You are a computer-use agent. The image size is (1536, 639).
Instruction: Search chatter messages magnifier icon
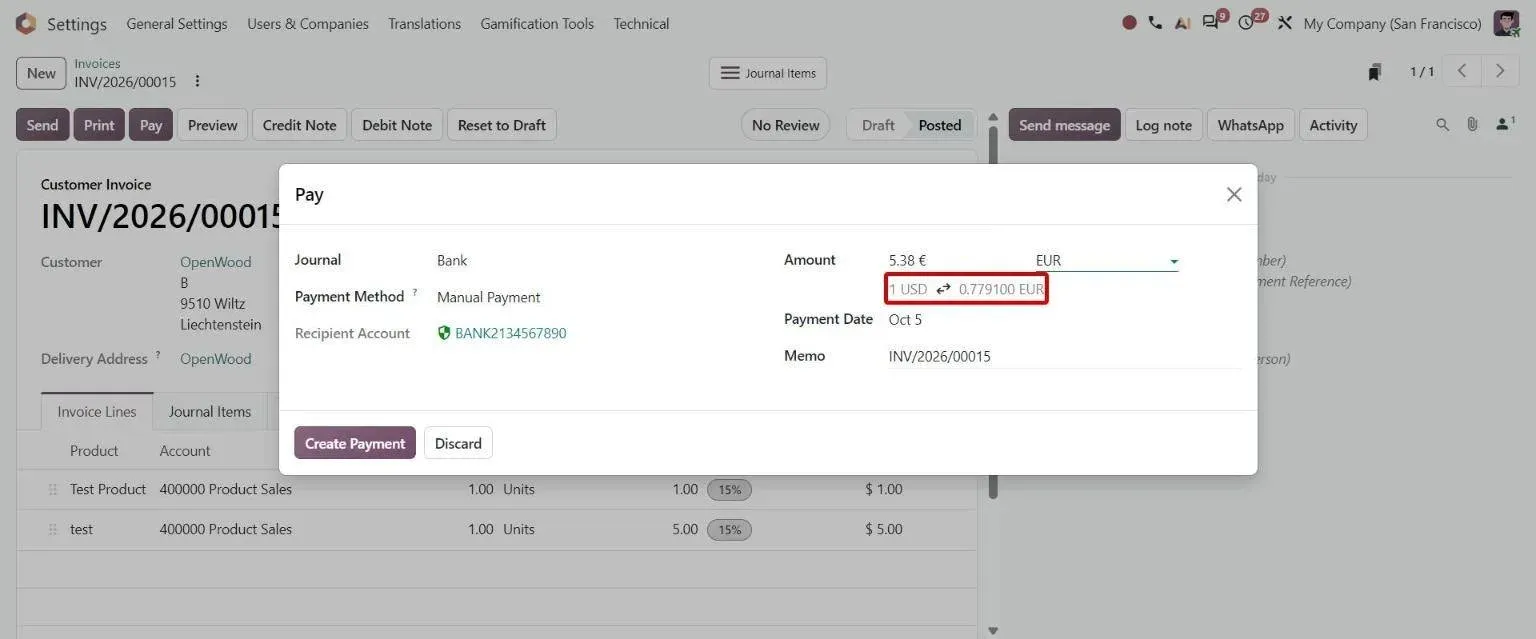(1442, 125)
